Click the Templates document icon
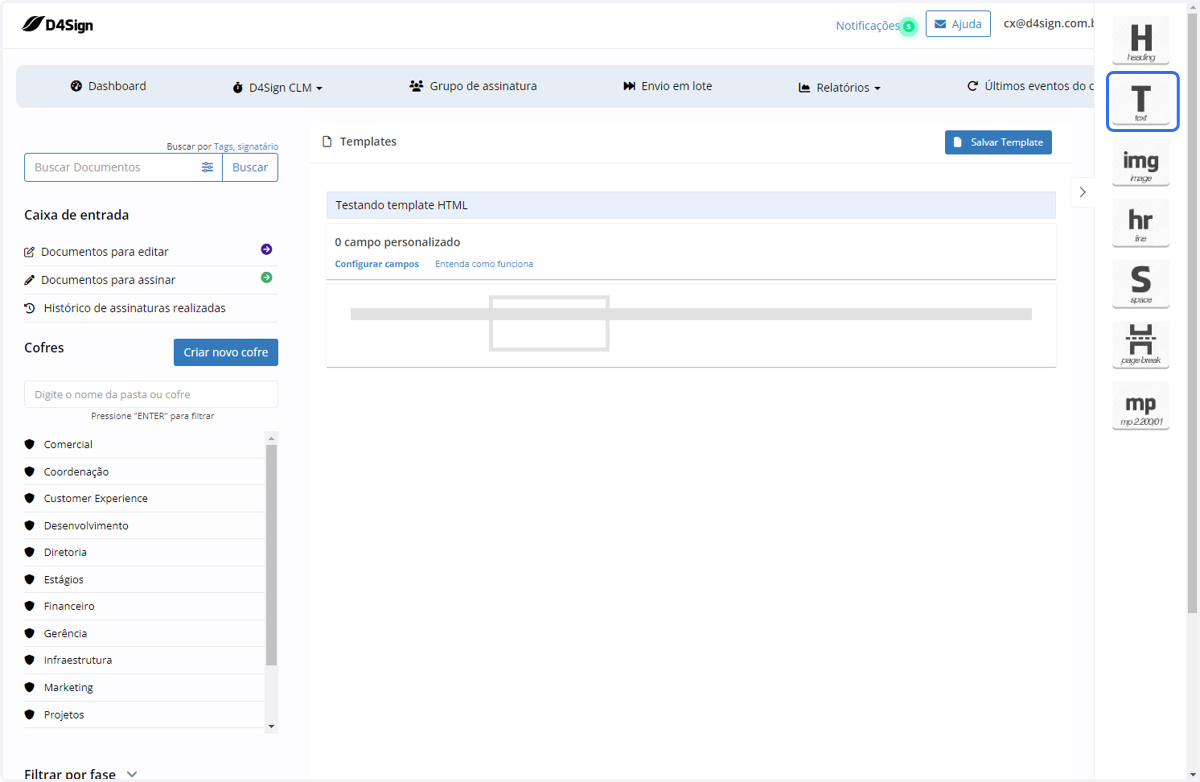 coord(326,142)
